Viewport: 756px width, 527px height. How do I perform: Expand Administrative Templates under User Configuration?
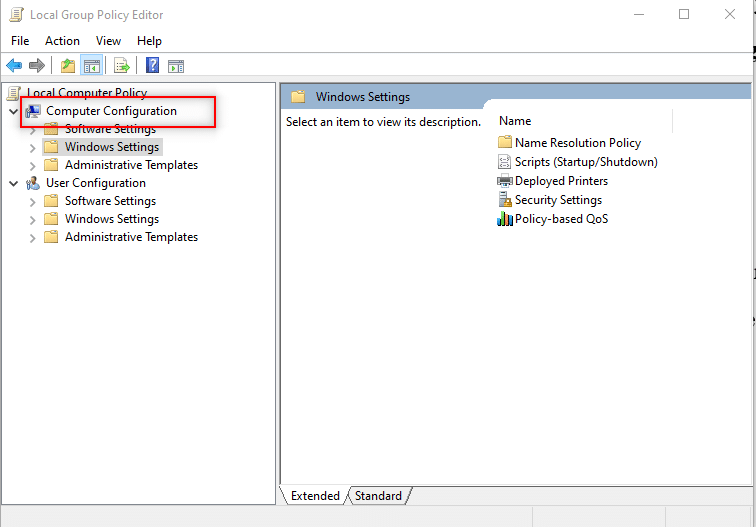32,238
